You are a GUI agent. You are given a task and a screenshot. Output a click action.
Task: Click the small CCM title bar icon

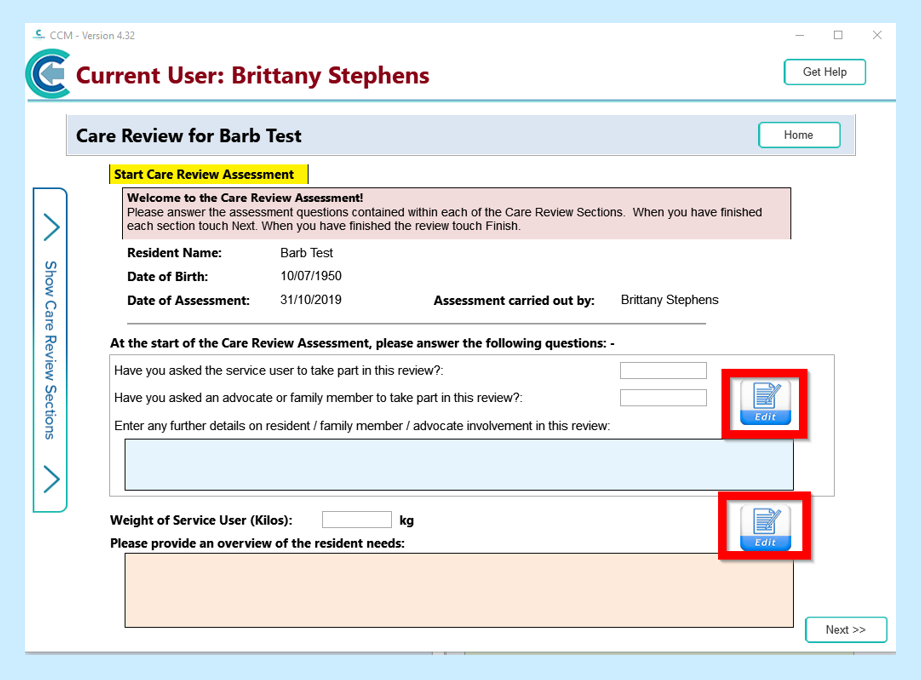coord(39,35)
